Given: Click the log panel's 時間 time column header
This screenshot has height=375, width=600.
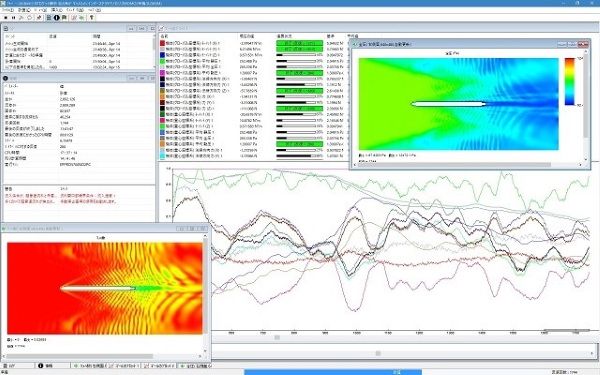Looking at the screenshot, I should tap(96, 36).
